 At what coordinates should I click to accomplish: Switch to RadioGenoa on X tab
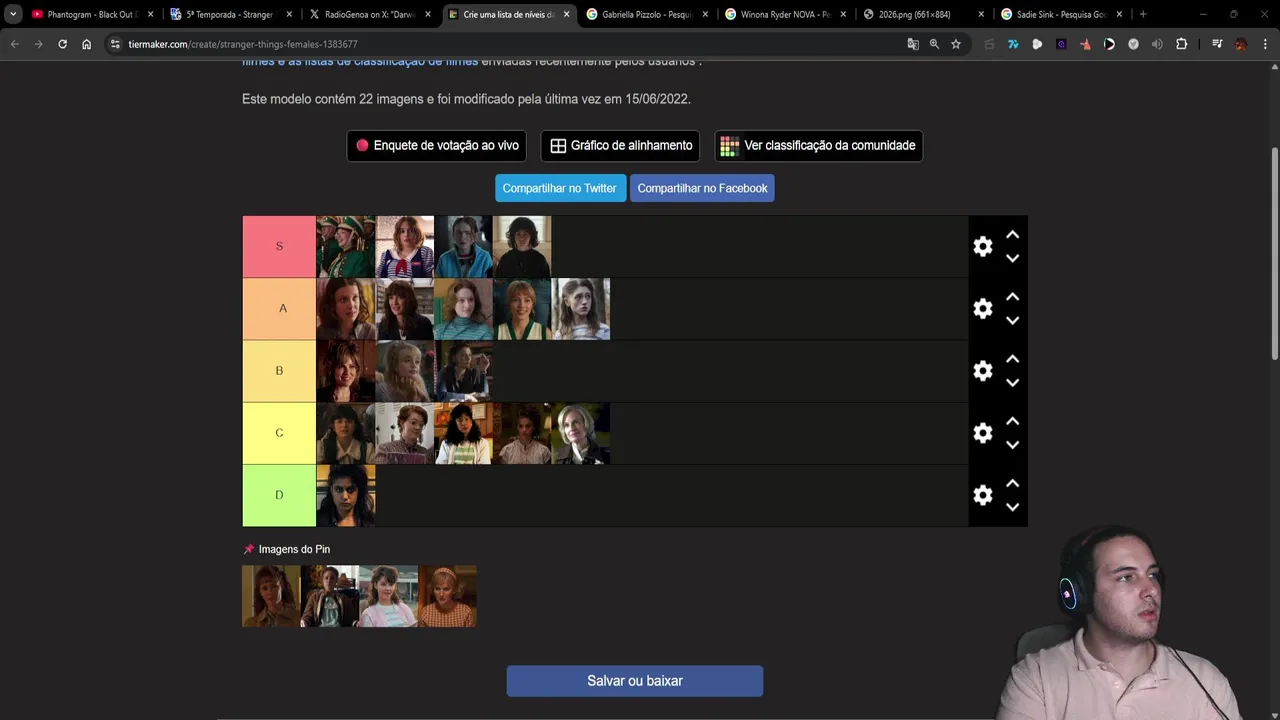pyautogui.click(x=368, y=14)
